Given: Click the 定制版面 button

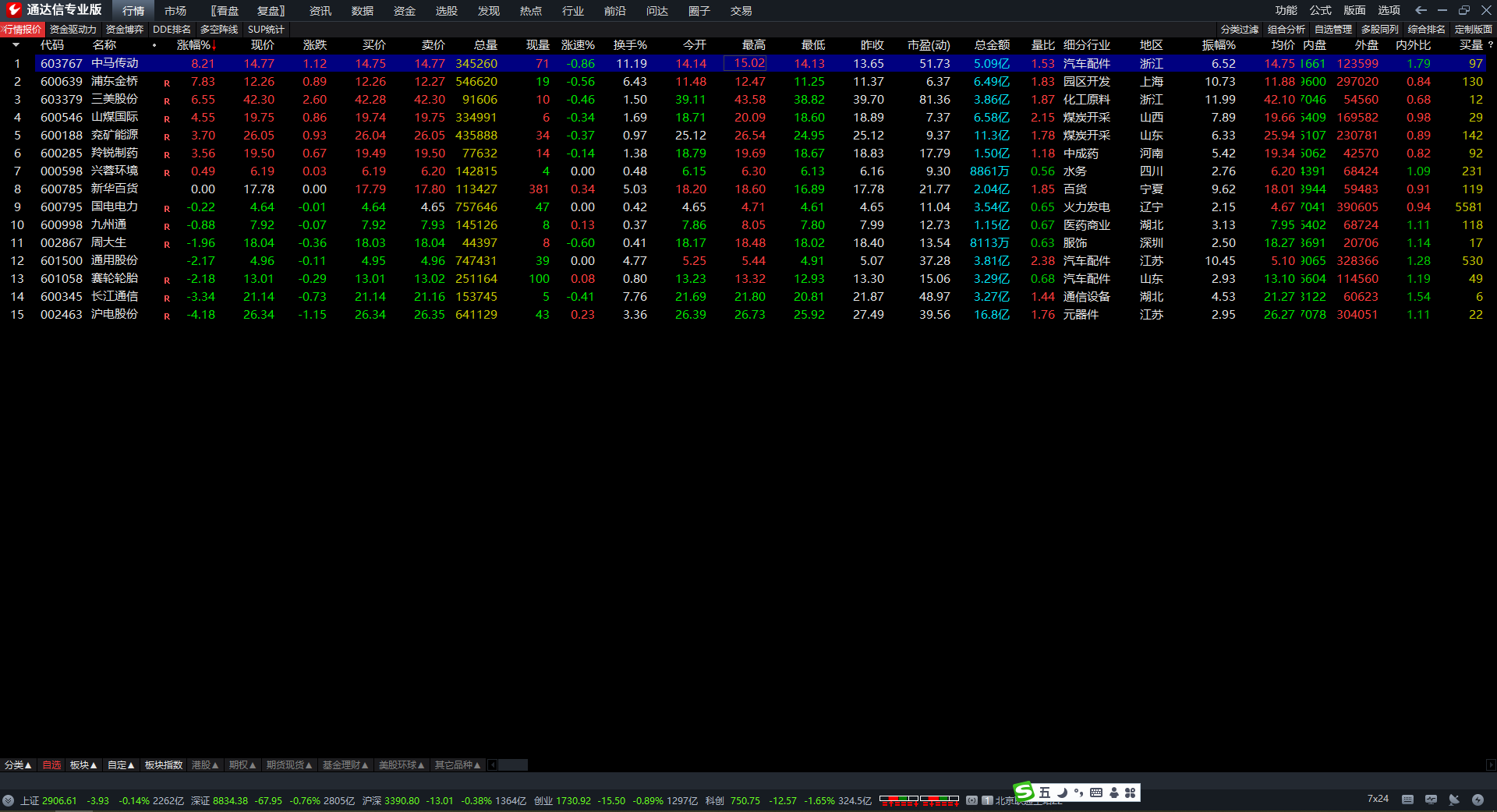Looking at the screenshot, I should click(x=1474, y=29).
